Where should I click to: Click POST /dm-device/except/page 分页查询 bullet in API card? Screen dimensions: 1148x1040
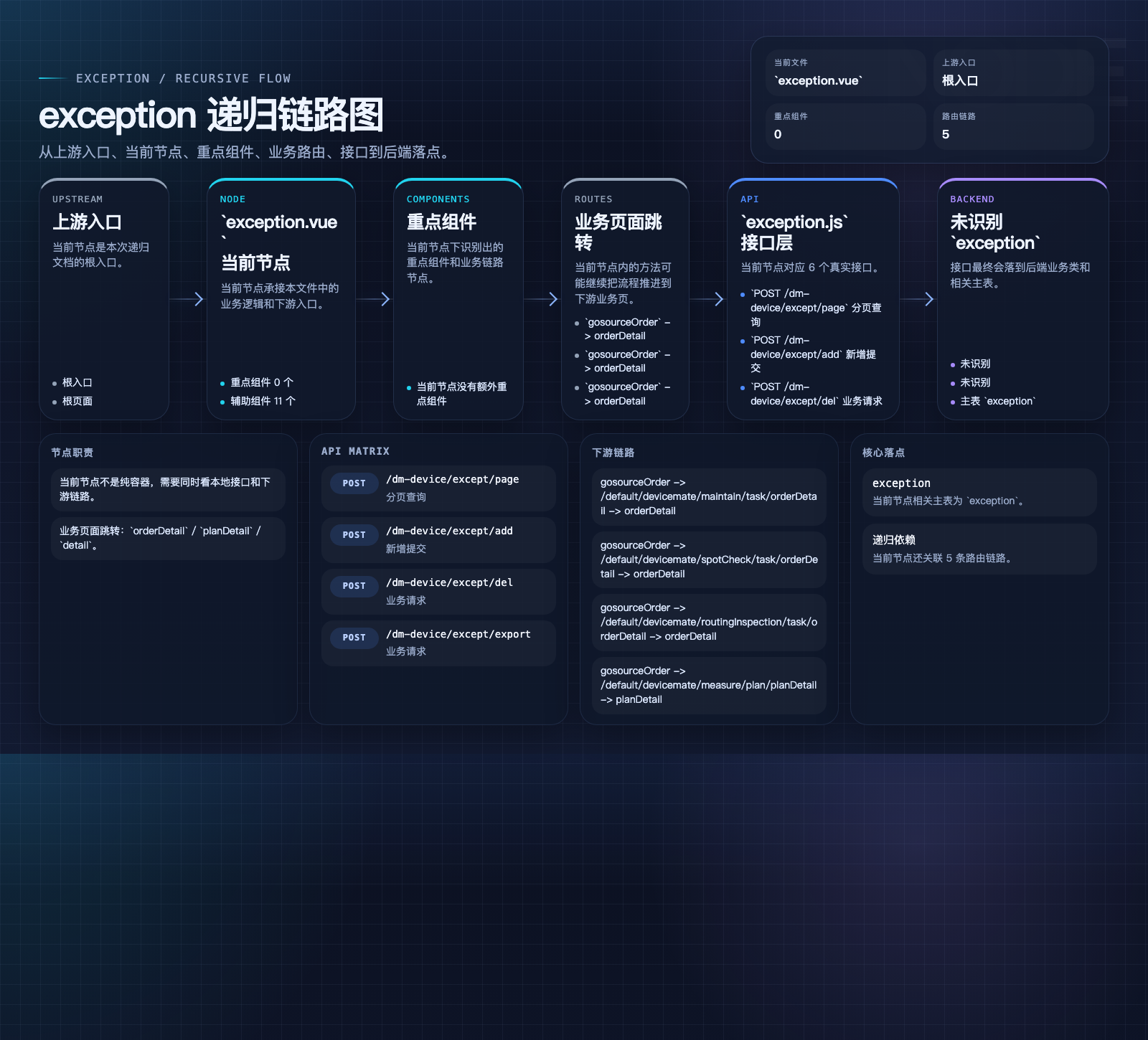click(812, 308)
